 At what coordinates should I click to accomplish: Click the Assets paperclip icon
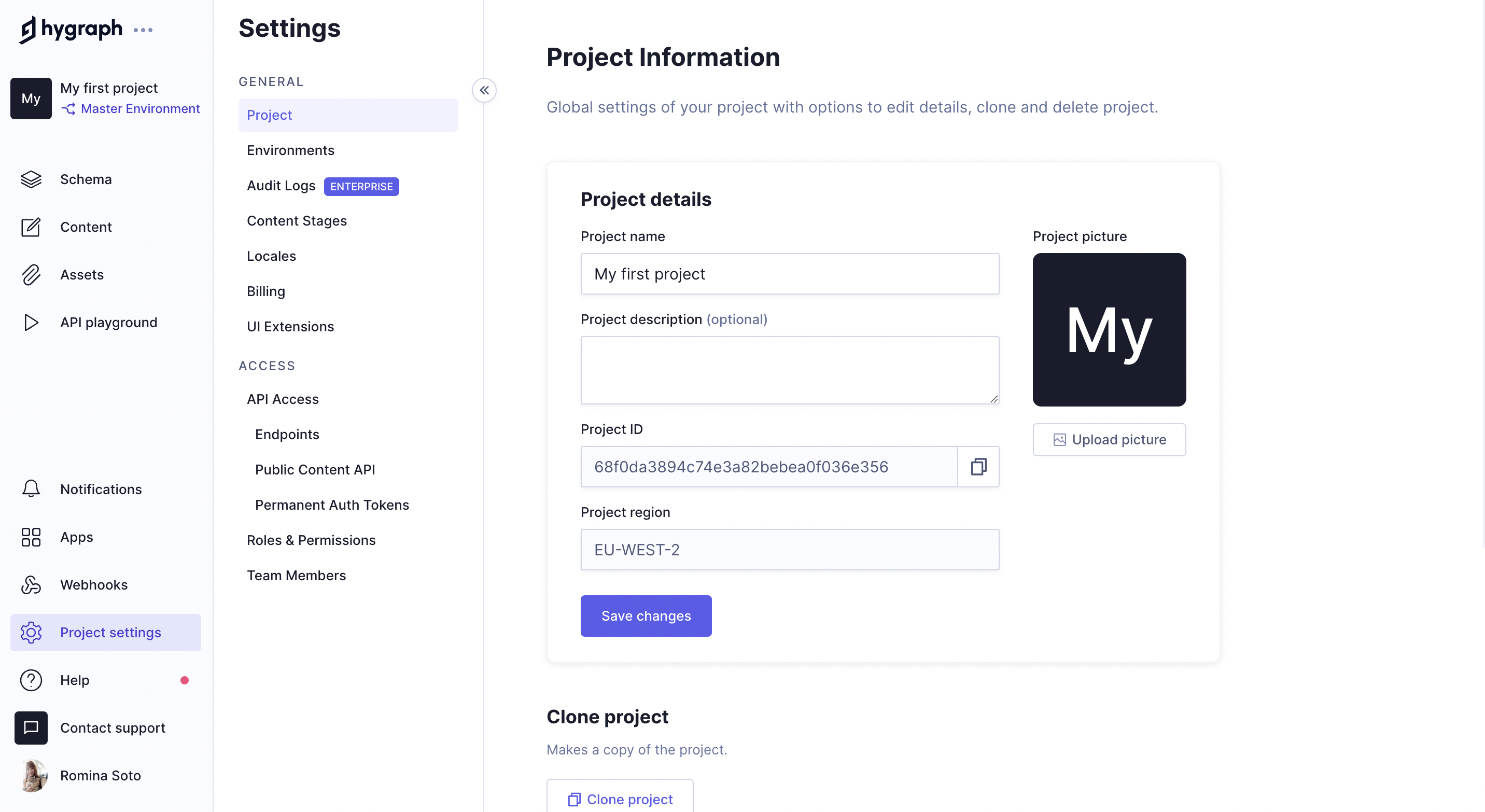pos(31,275)
